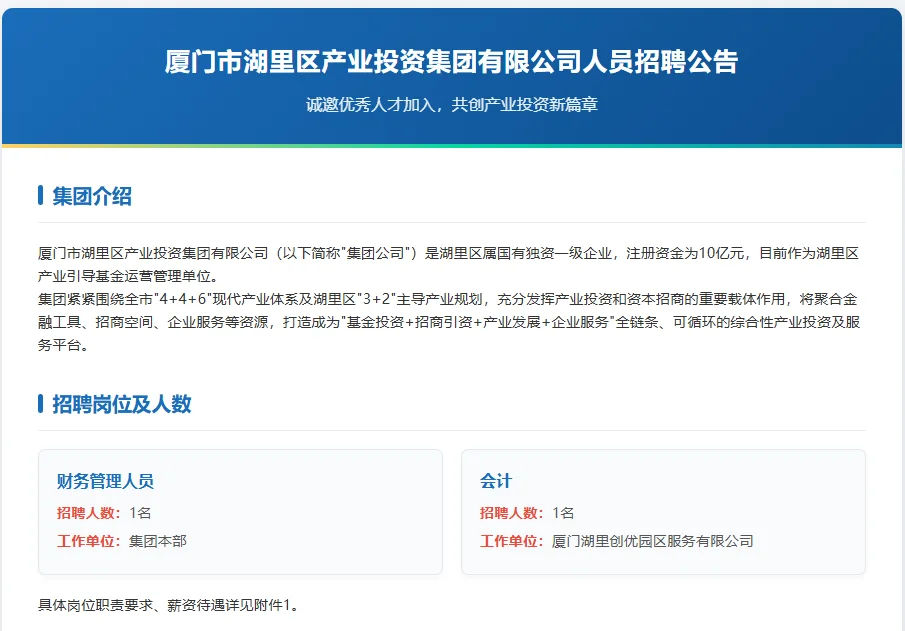This screenshot has height=631, width=905.
Task: Click 工作单位 label in the 会计 card
Action: 511,541
